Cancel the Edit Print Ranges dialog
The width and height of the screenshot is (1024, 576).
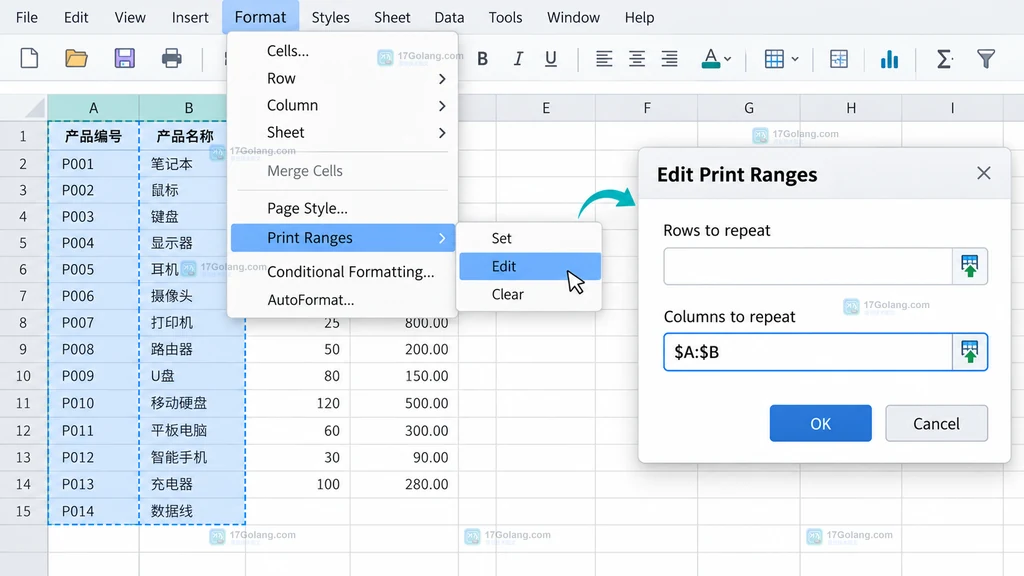click(936, 423)
